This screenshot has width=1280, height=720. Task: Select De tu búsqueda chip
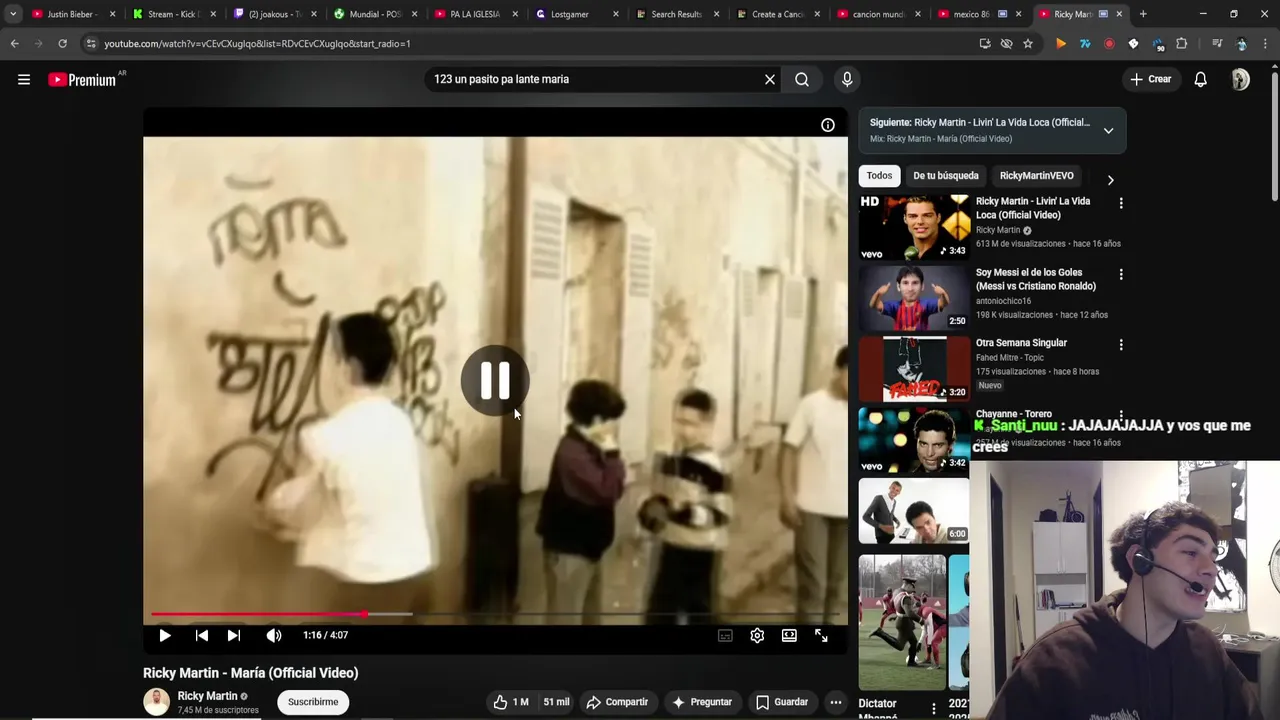(x=946, y=176)
